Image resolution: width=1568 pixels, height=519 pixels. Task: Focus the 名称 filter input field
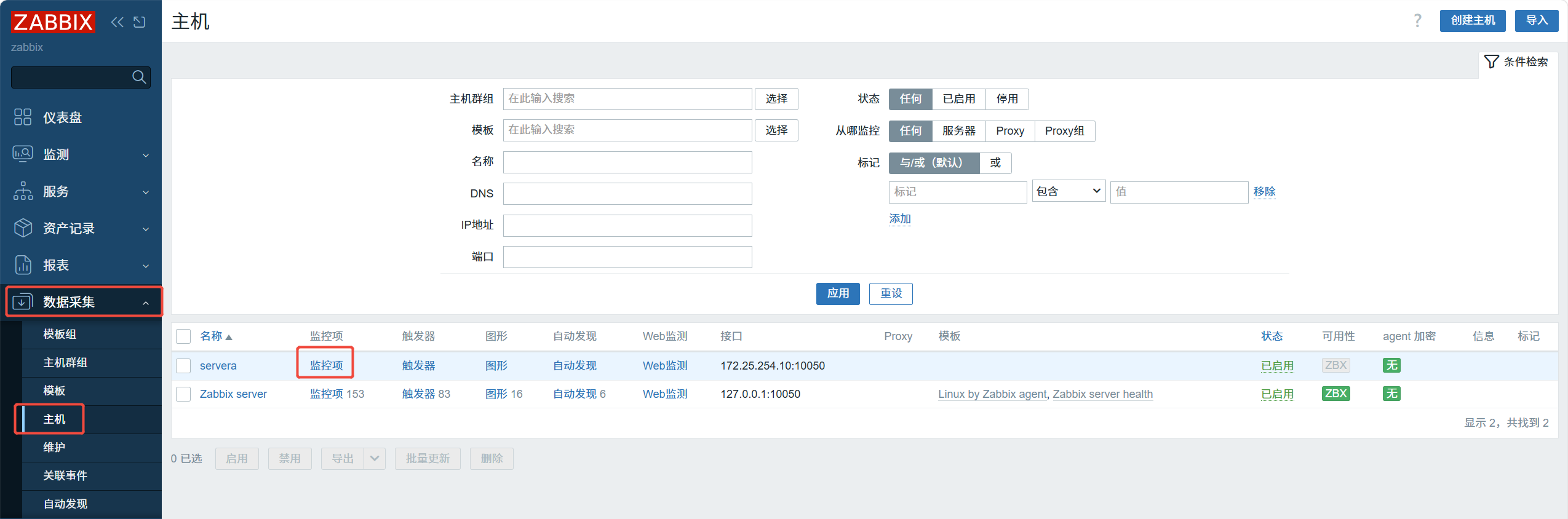point(627,162)
